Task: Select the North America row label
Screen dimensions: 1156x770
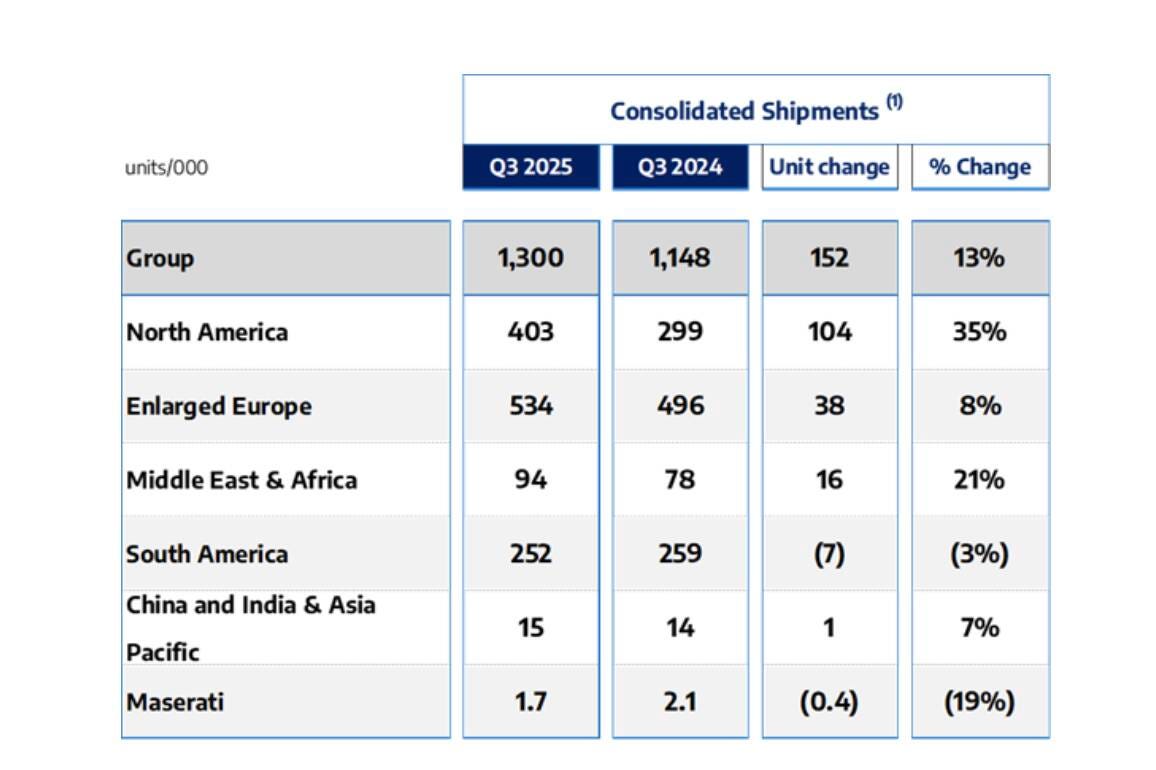Action: click(207, 332)
